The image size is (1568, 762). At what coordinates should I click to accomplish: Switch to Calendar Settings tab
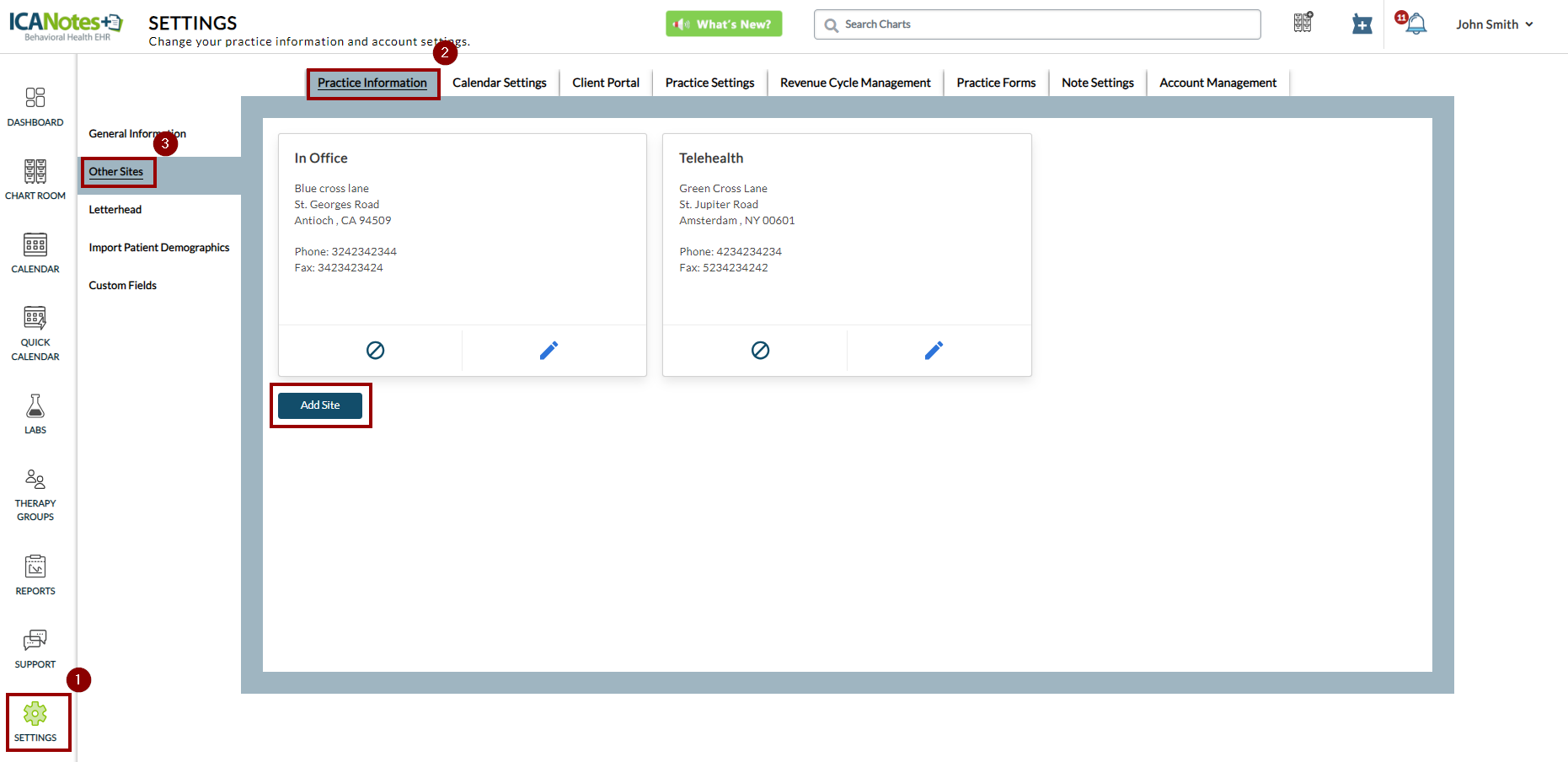pos(500,83)
